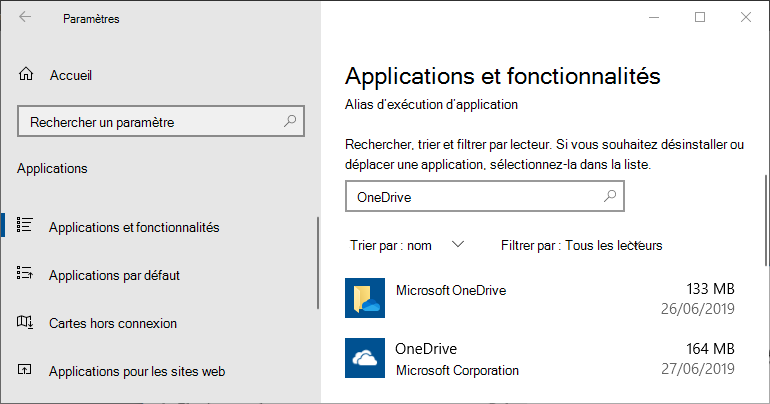The image size is (770, 404).
Task: Click the OneDrive cloud app icon
Action: 365,358
